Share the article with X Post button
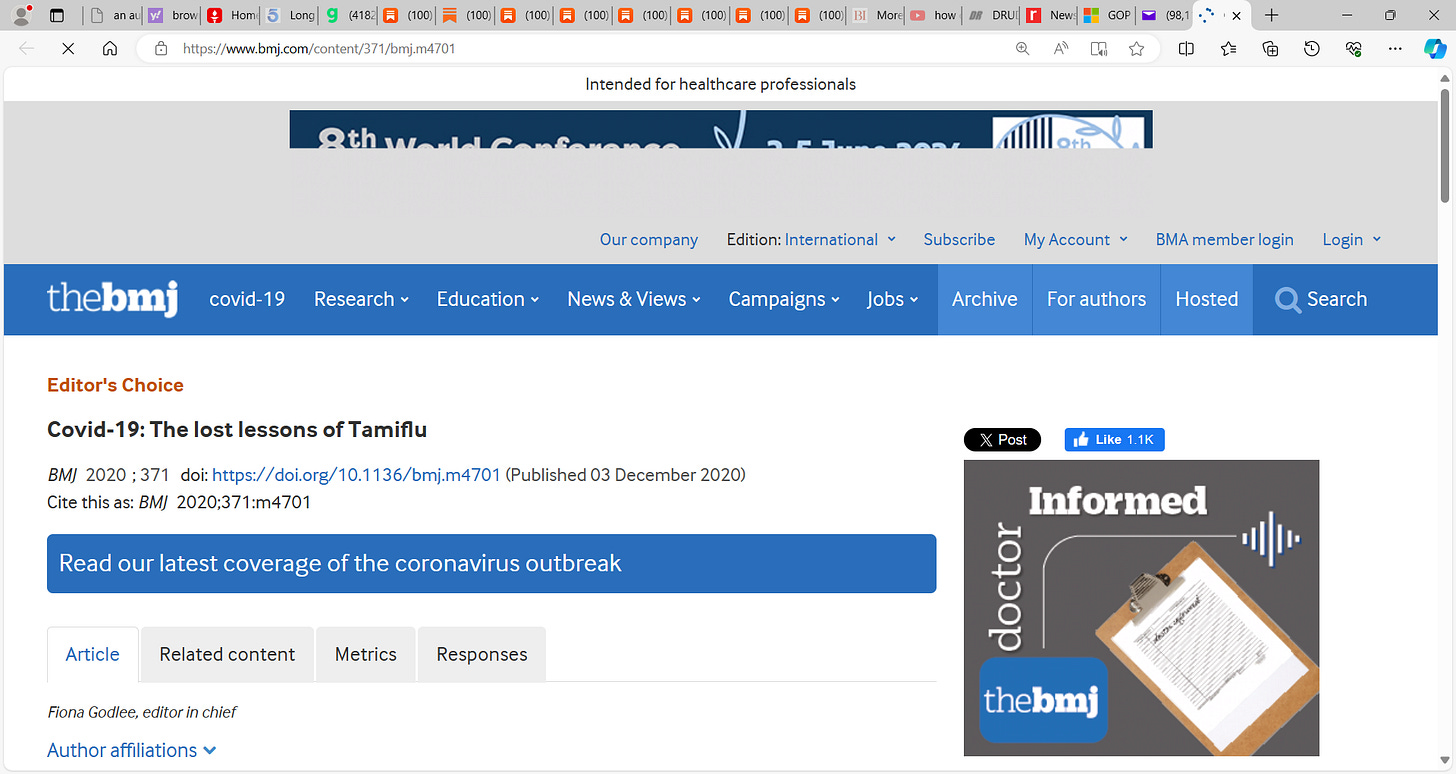The image size is (1456, 774). click(1002, 439)
